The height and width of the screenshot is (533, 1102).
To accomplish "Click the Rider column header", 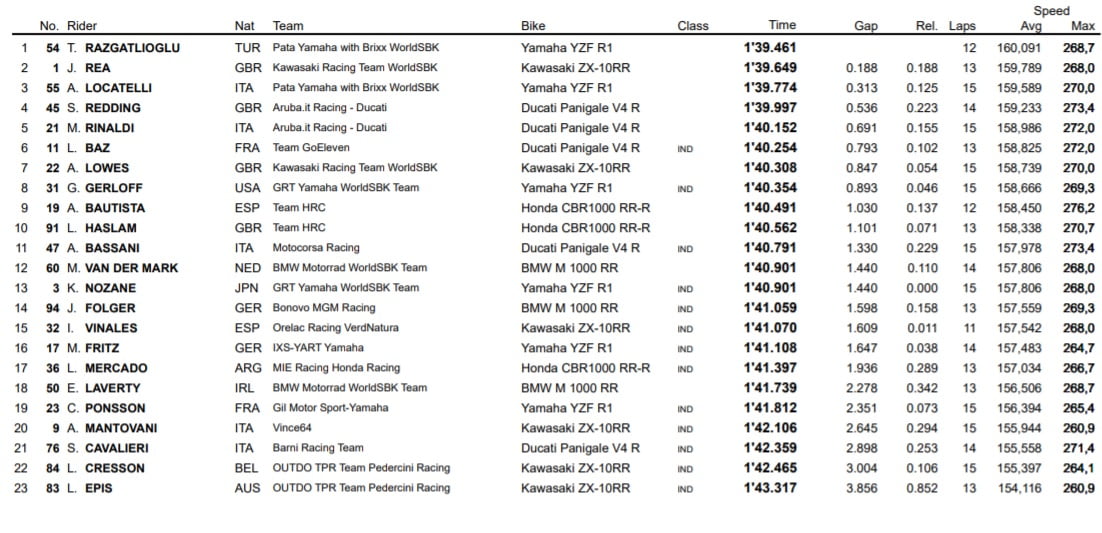I will 81,26.
